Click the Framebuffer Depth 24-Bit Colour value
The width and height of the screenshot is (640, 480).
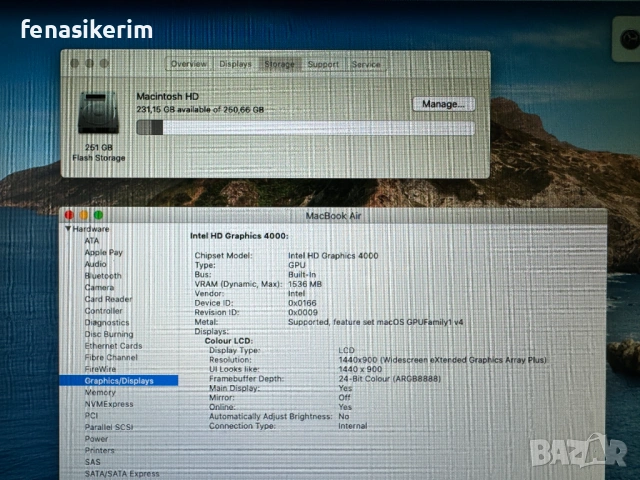pyautogui.click(x=390, y=379)
